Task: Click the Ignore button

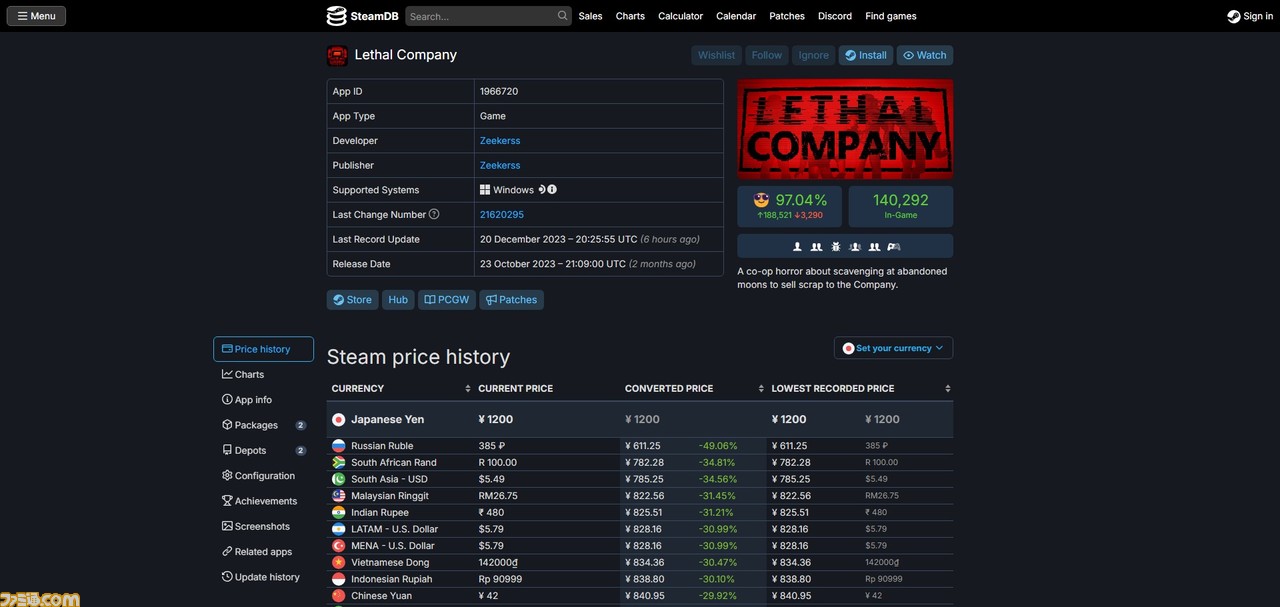Action: click(814, 55)
